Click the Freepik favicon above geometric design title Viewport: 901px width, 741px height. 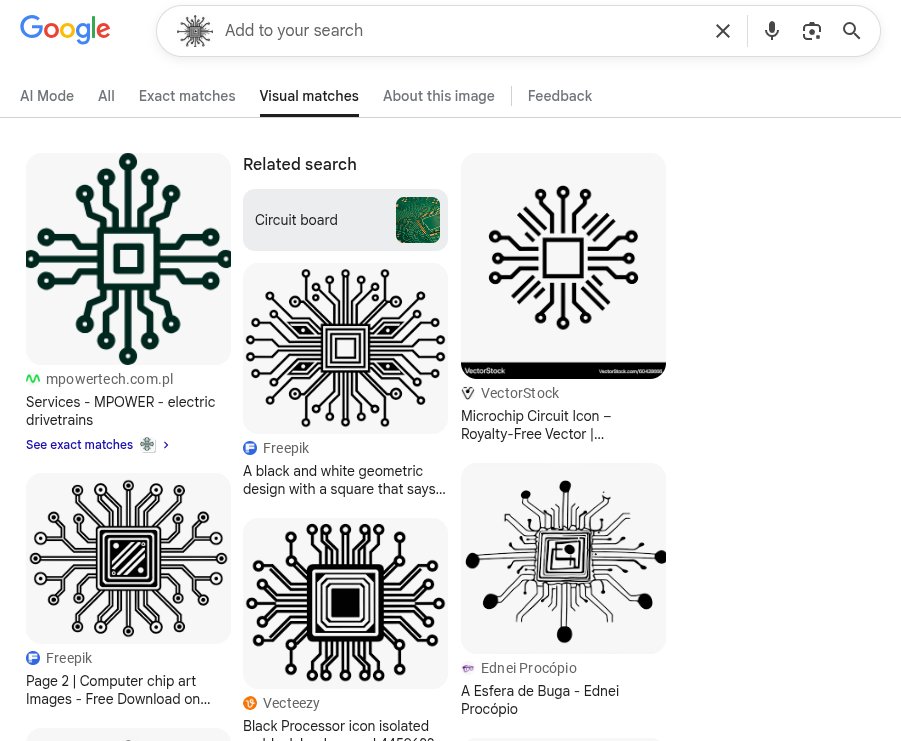[250, 448]
